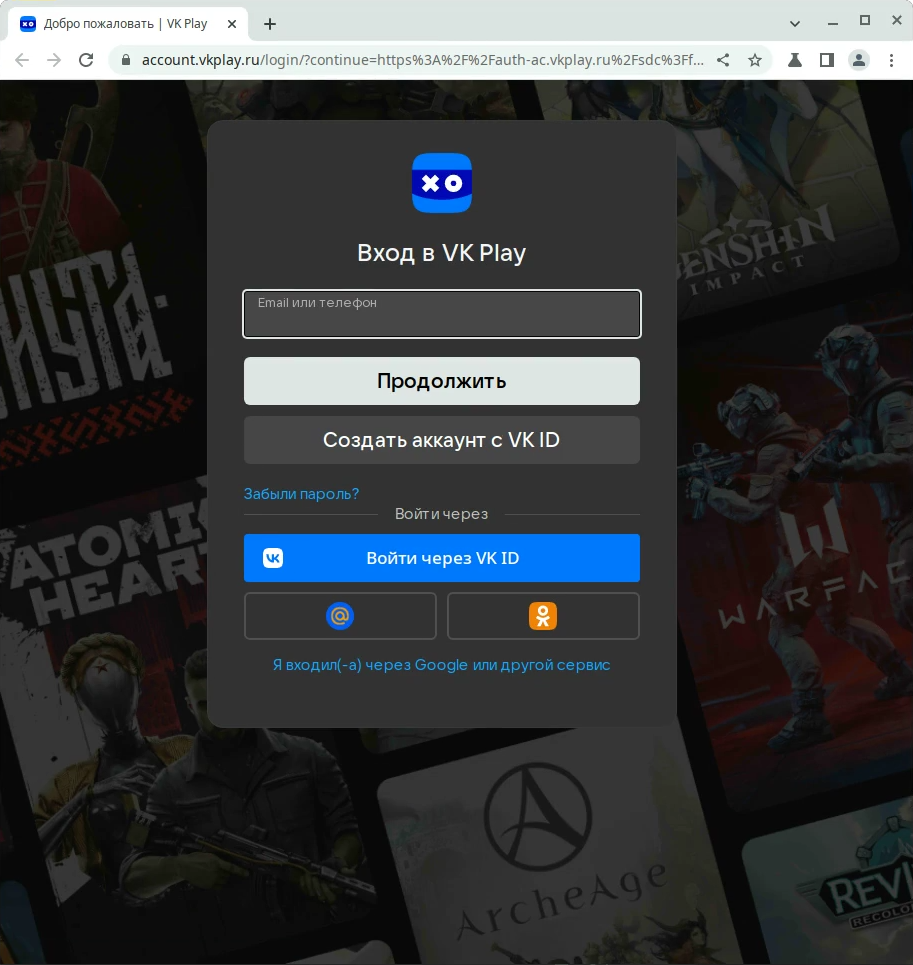This screenshot has width=913, height=965.
Task: Click the VK logo inside the blue button
Action: [x=273, y=558]
